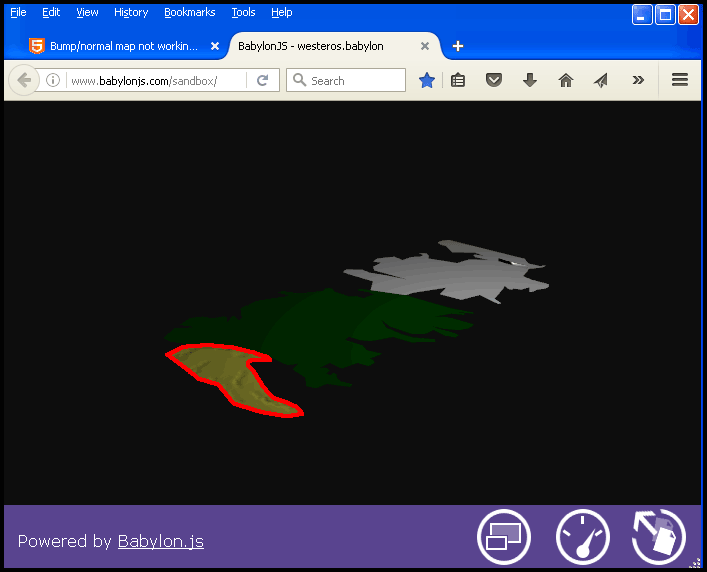Open the History menu

[131, 12]
